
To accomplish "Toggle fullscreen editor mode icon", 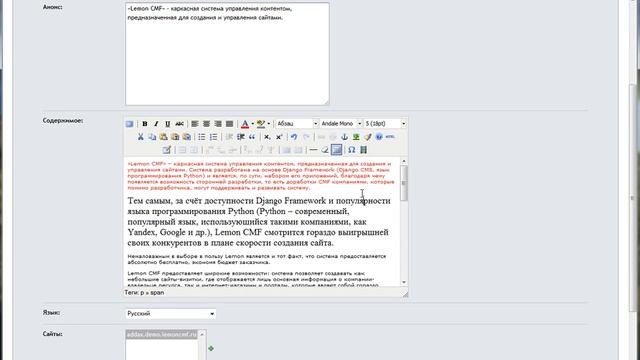I will (129, 124).
